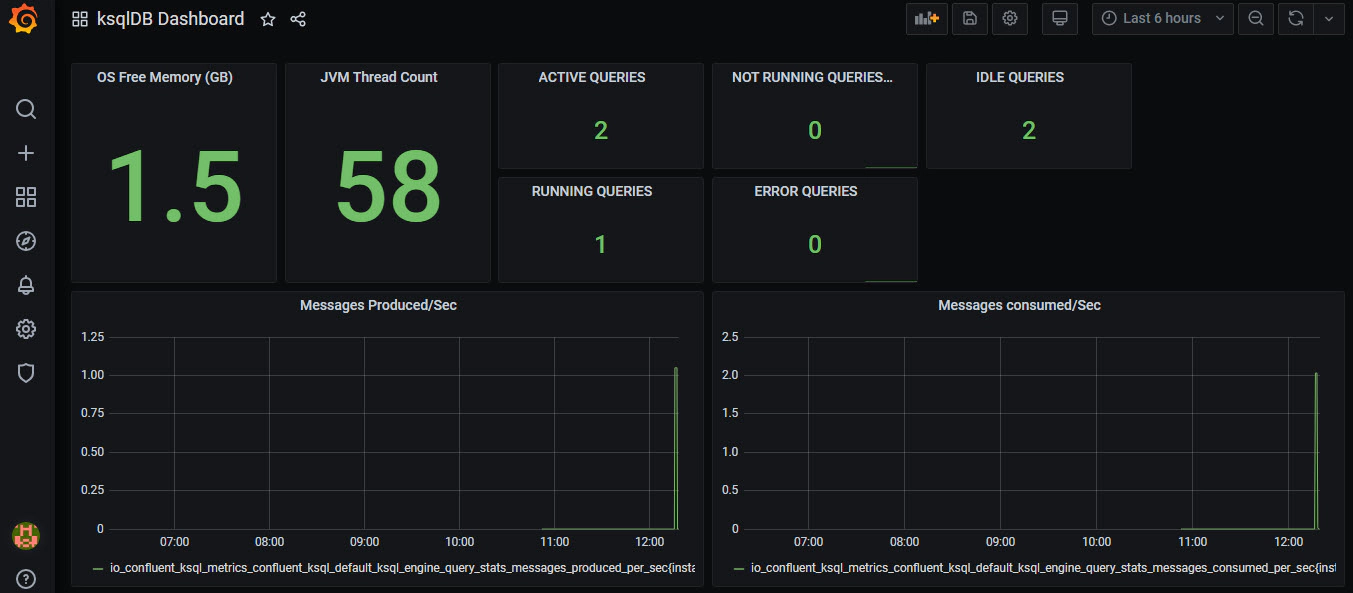Click the ACTIVE QUERIES value 2
This screenshot has width=1353, height=593.
pyautogui.click(x=601, y=130)
